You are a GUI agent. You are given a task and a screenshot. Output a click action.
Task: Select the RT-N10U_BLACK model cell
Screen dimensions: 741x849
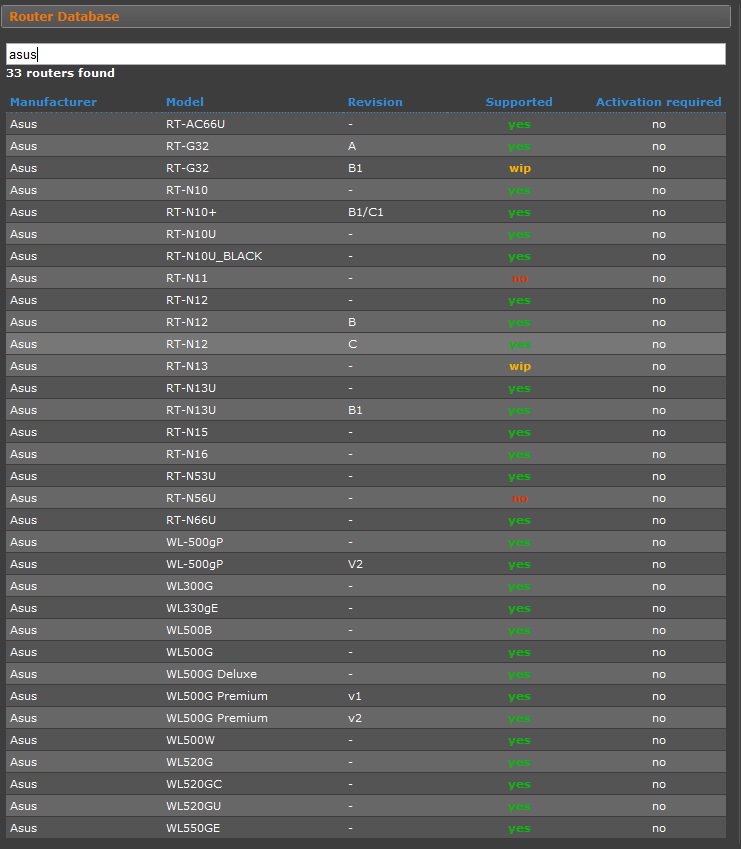(x=214, y=256)
